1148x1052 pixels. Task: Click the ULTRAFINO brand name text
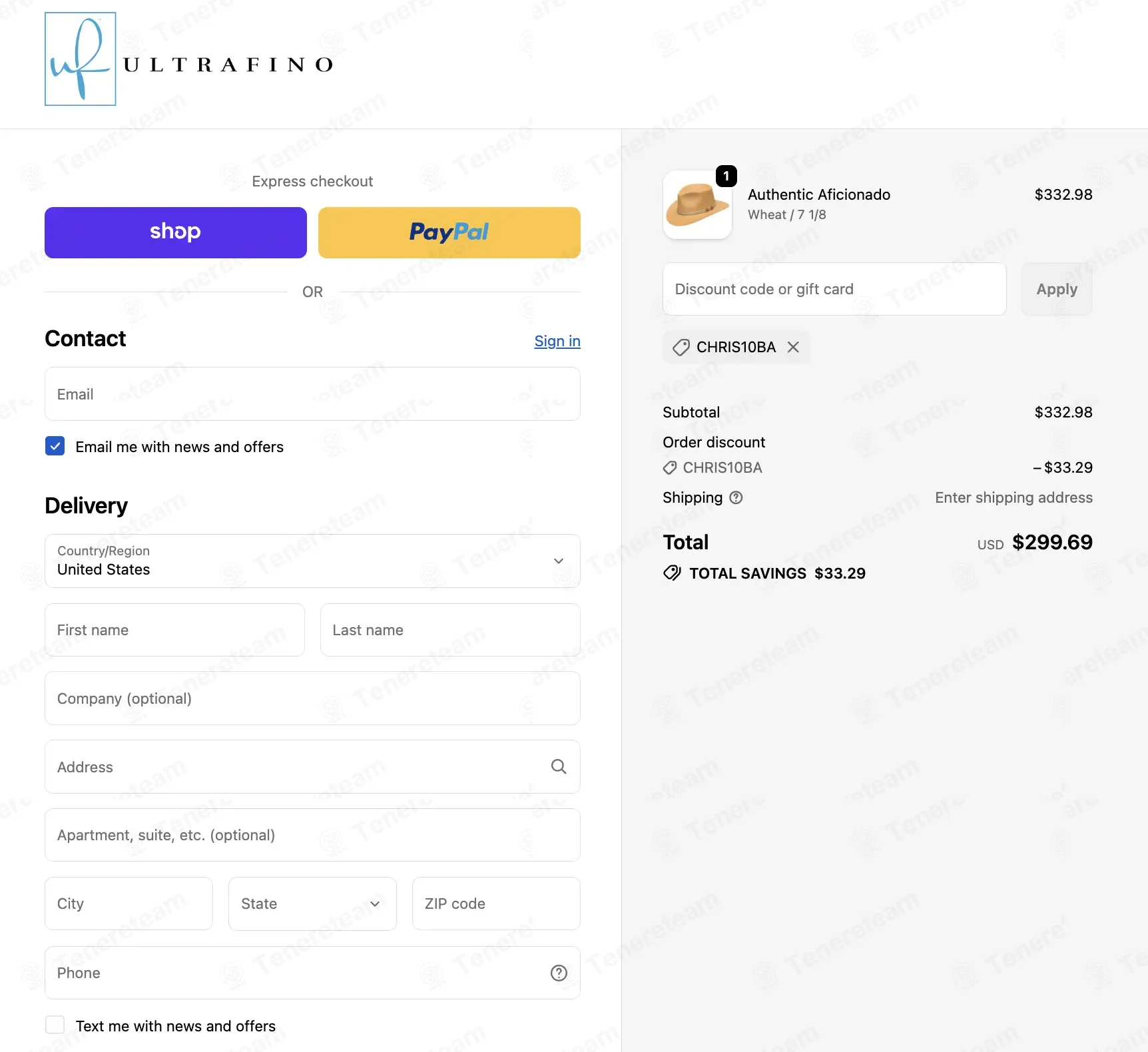point(228,65)
